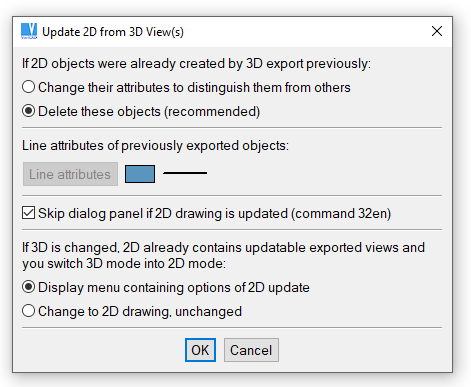Image resolution: width=471 pixels, height=387 pixels.
Task: Choose the 'Change to 2D drawing, unchanged' radio button
Action: [x=29, y=311]
